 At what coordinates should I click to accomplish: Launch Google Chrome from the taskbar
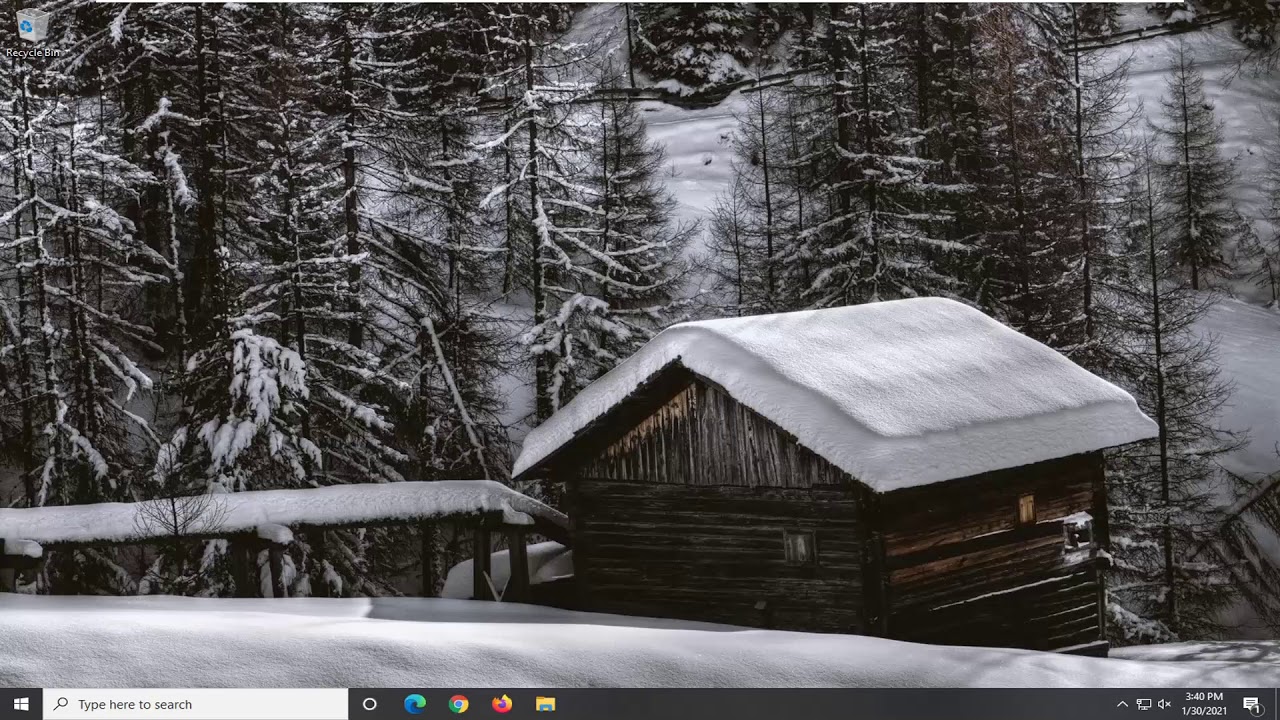tap(458, 704)
